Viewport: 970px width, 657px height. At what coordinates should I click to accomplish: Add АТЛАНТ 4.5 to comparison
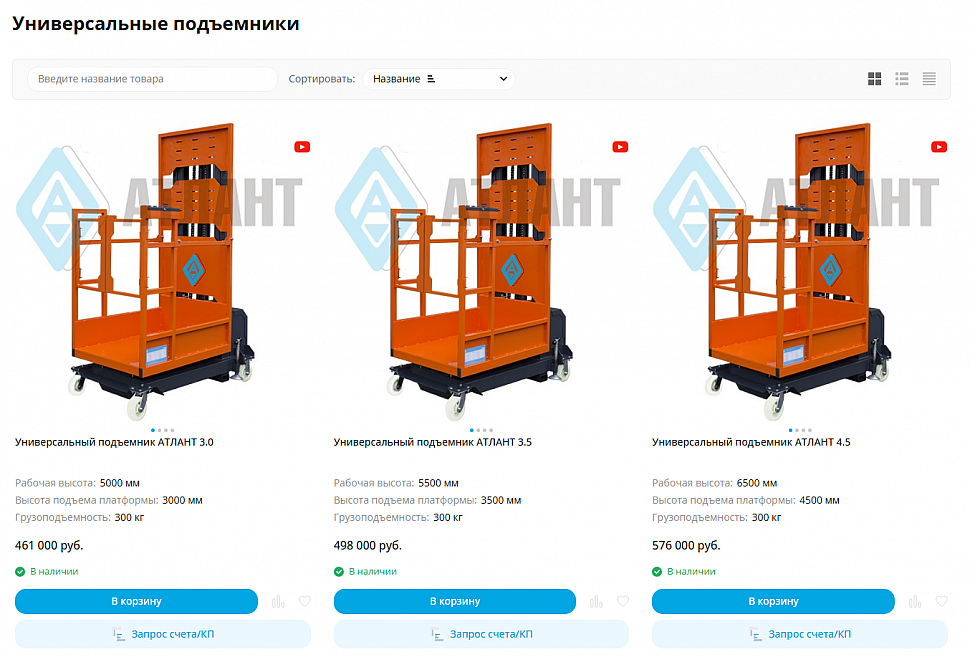click(x=914, y=601)
